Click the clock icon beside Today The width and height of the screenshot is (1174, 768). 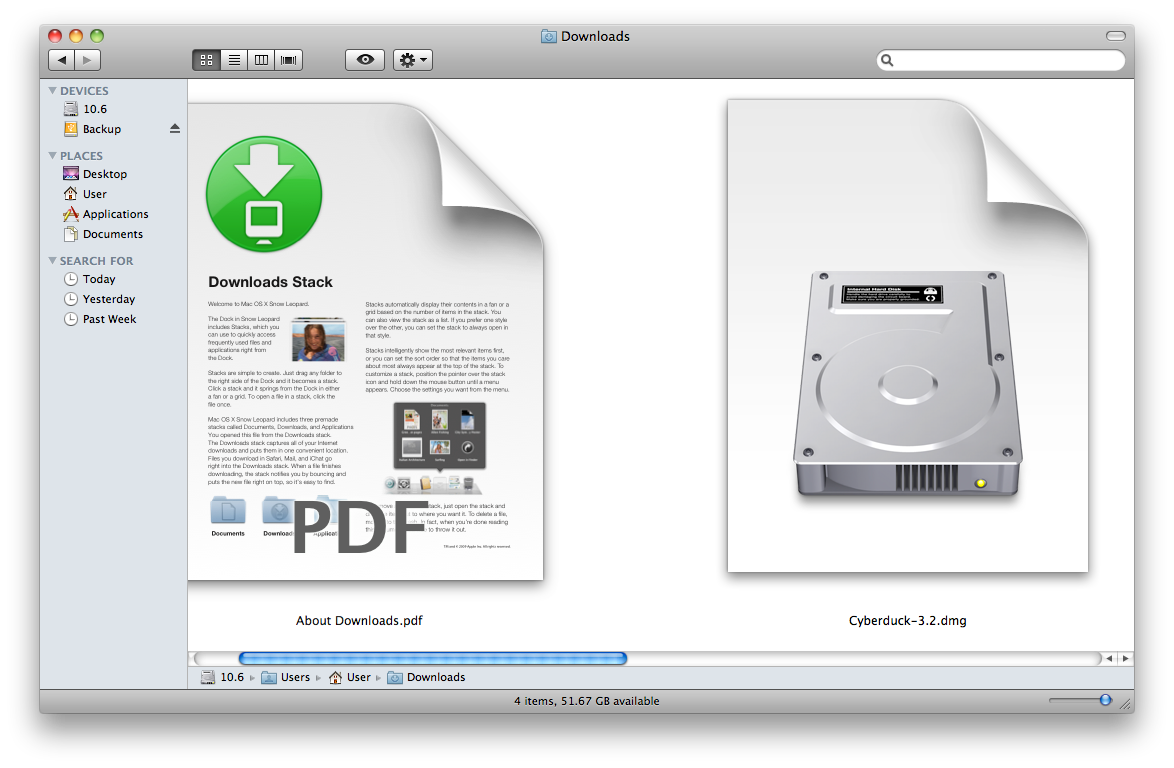point(70,279)
